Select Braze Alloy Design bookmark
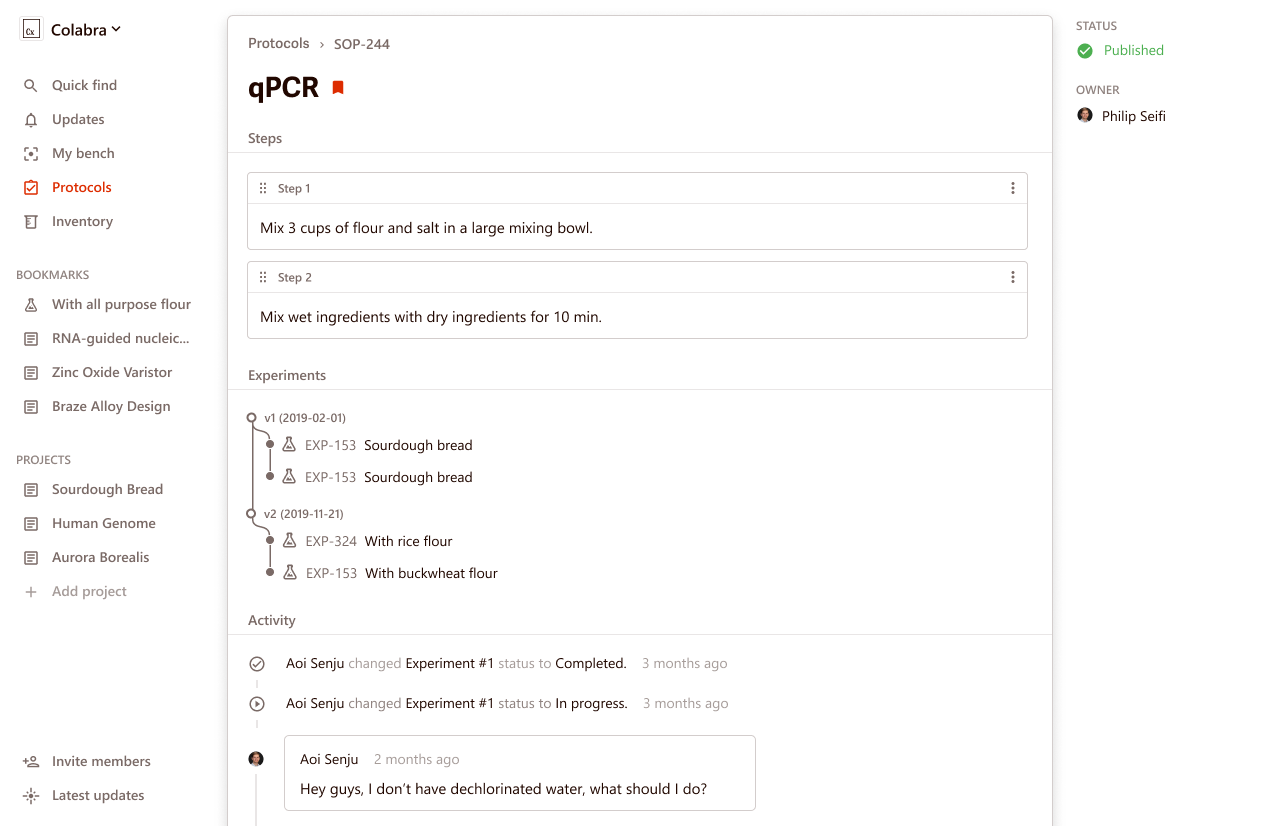This screenshot has width=1280, height=826. point(111,406)
